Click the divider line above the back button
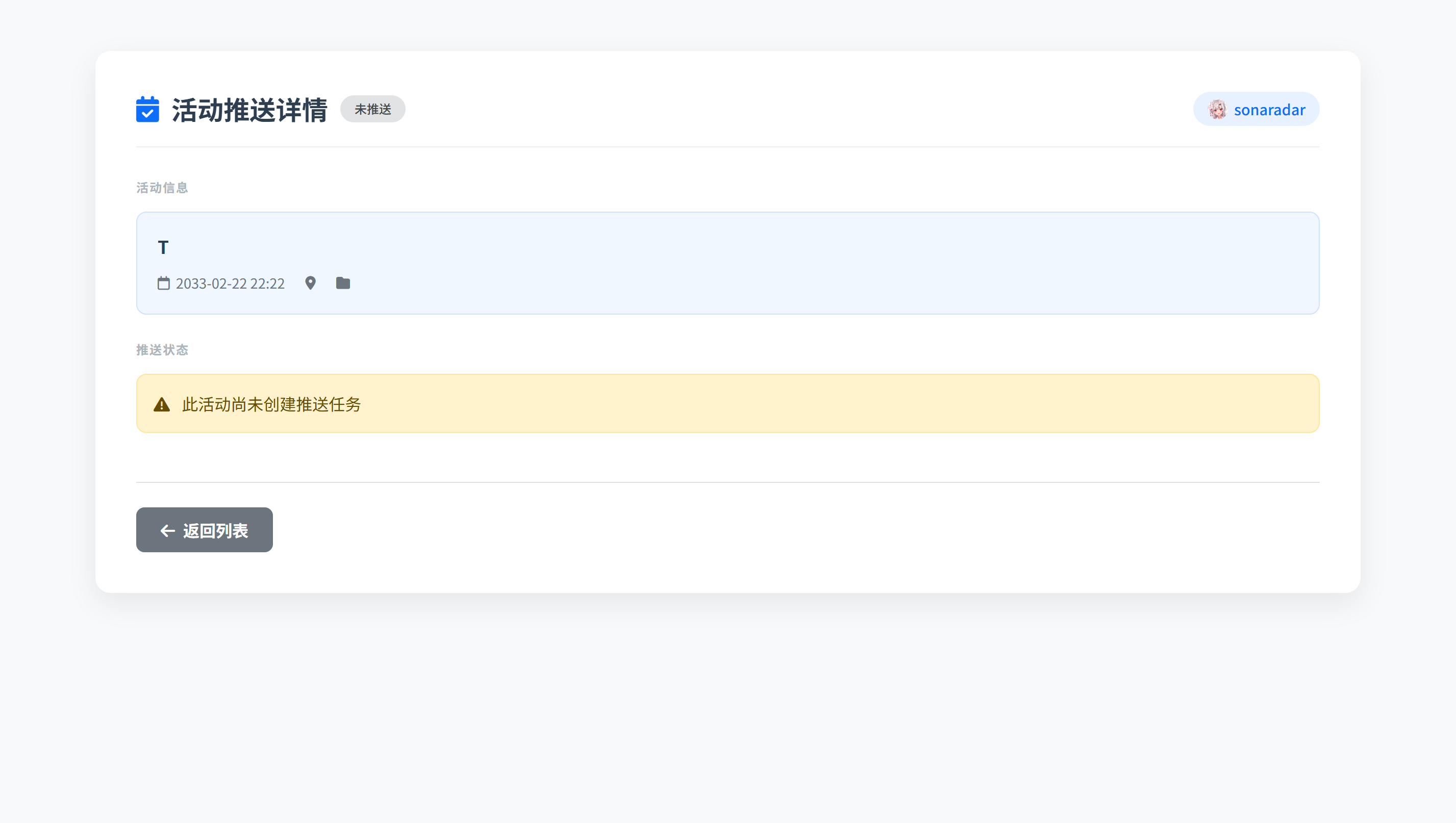 (727, 482)
